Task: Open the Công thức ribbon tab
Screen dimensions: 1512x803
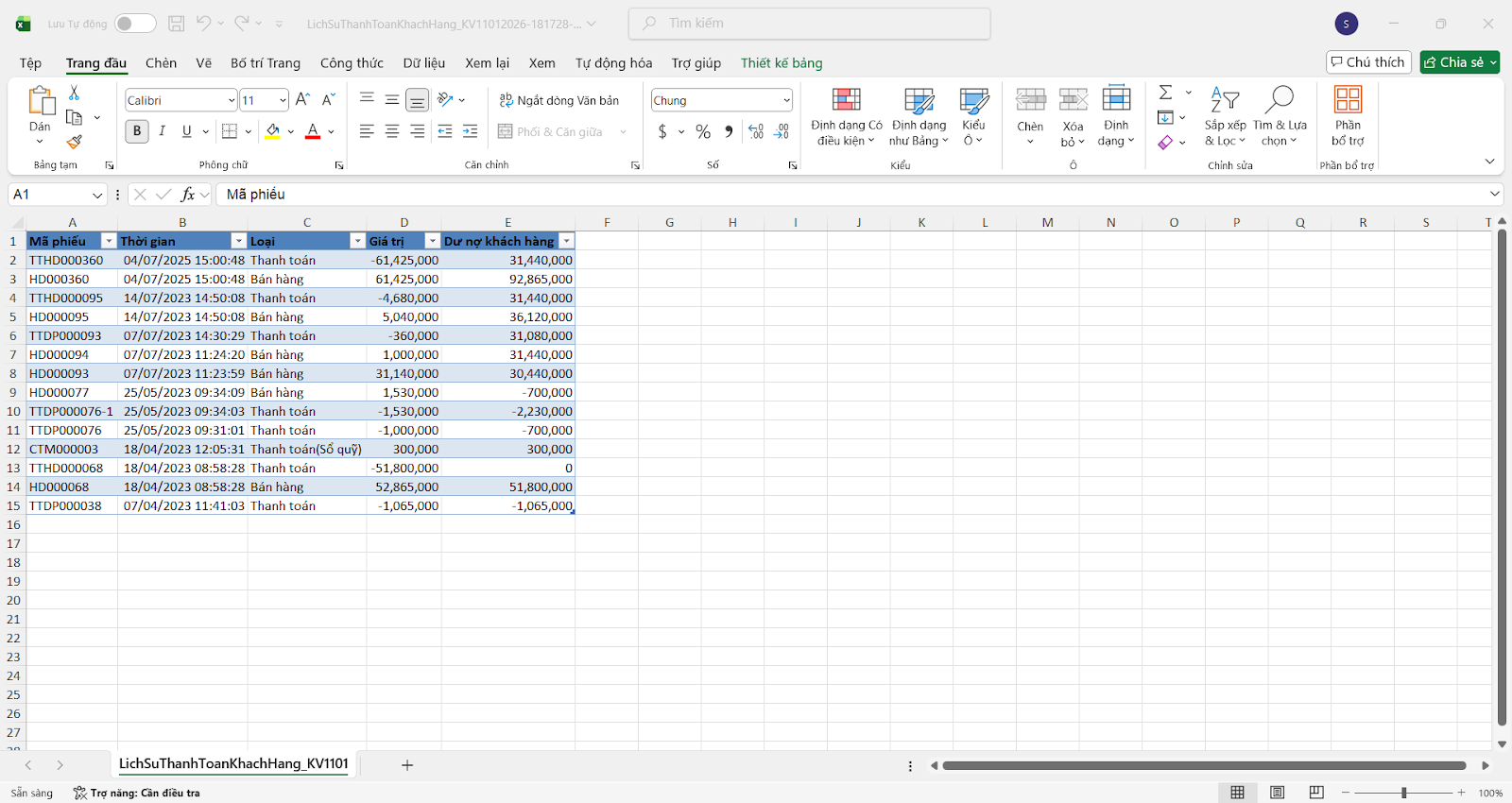Action: tap(352, 63)
